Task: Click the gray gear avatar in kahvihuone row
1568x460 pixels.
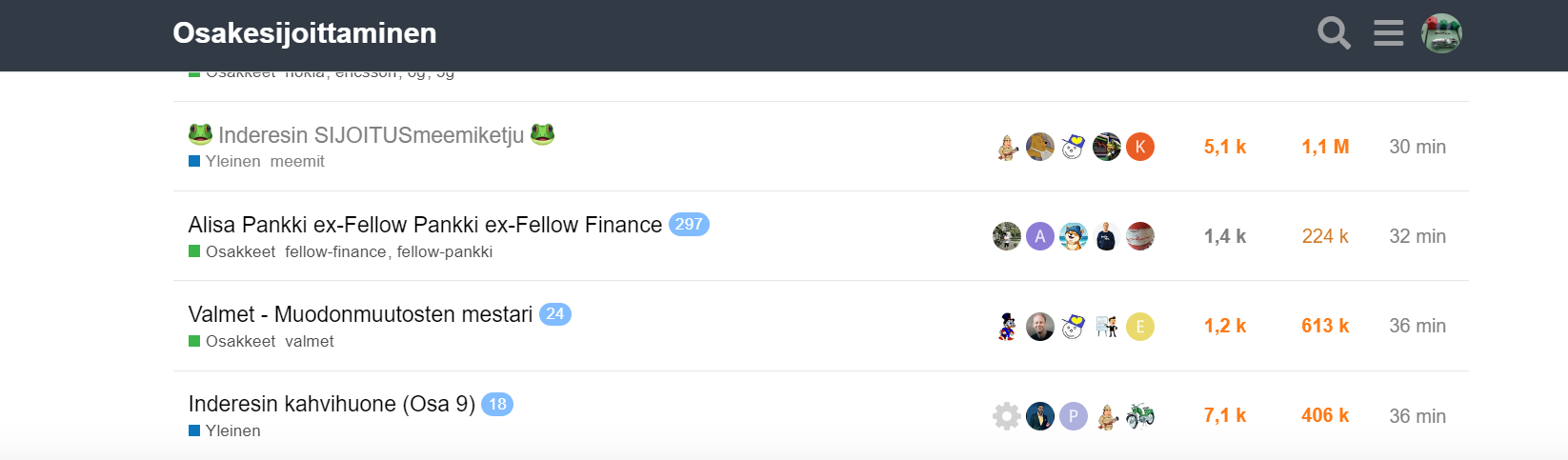Action: coord(1007,416)
